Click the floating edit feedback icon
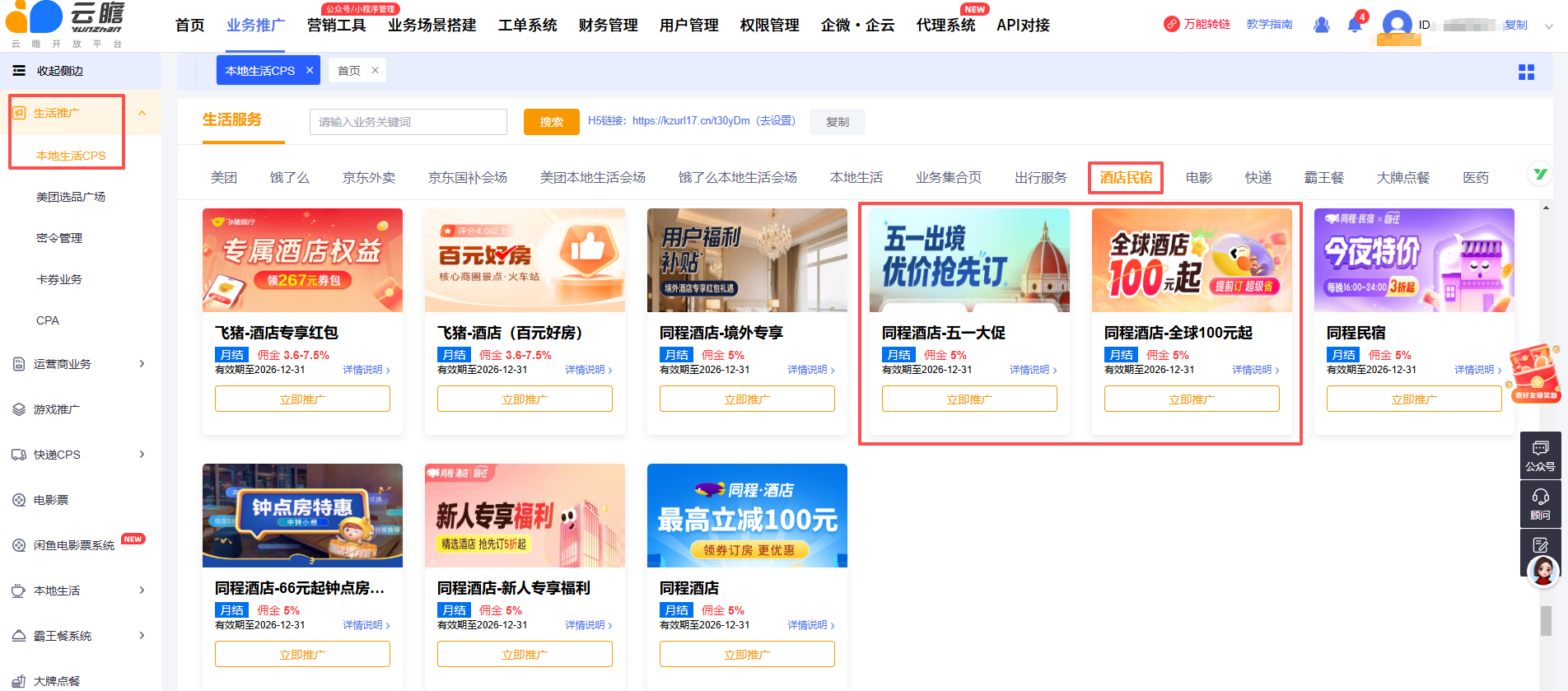The width and height of the screenshot is (1568, 691). (x=1540, y=544)
